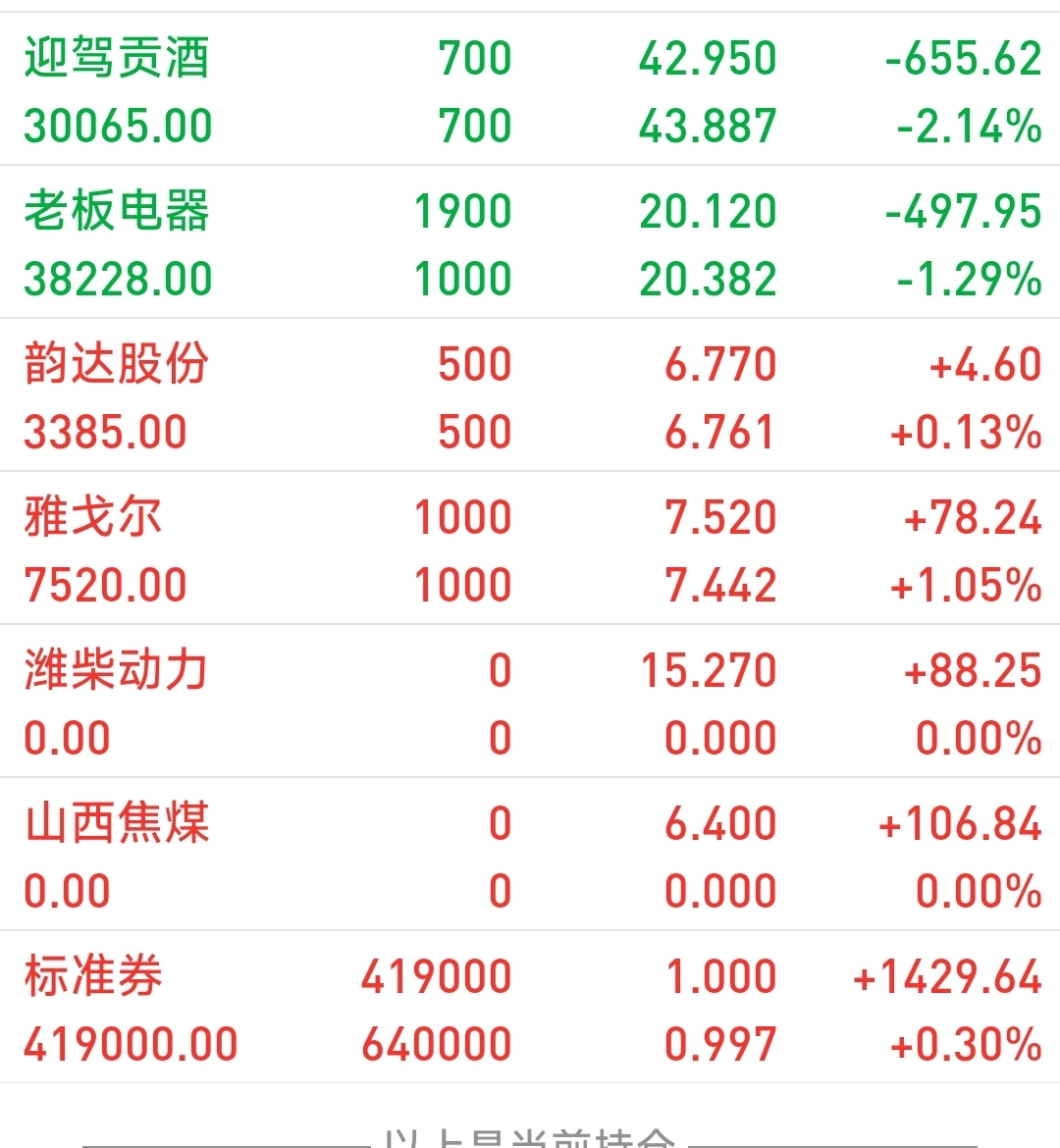The width and height of the screenshot is (1060, 1148).
Task: Select the 潍柴动力 holding row
Action: pyautogui.click(x=530, y=702)
